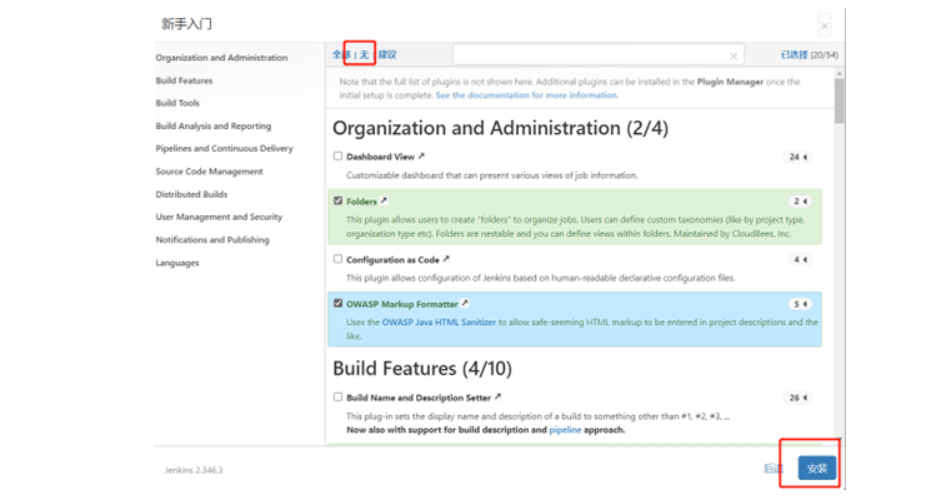Open Configuration as Code external link icon
The image size is (930, 497).
coord(446,259)
